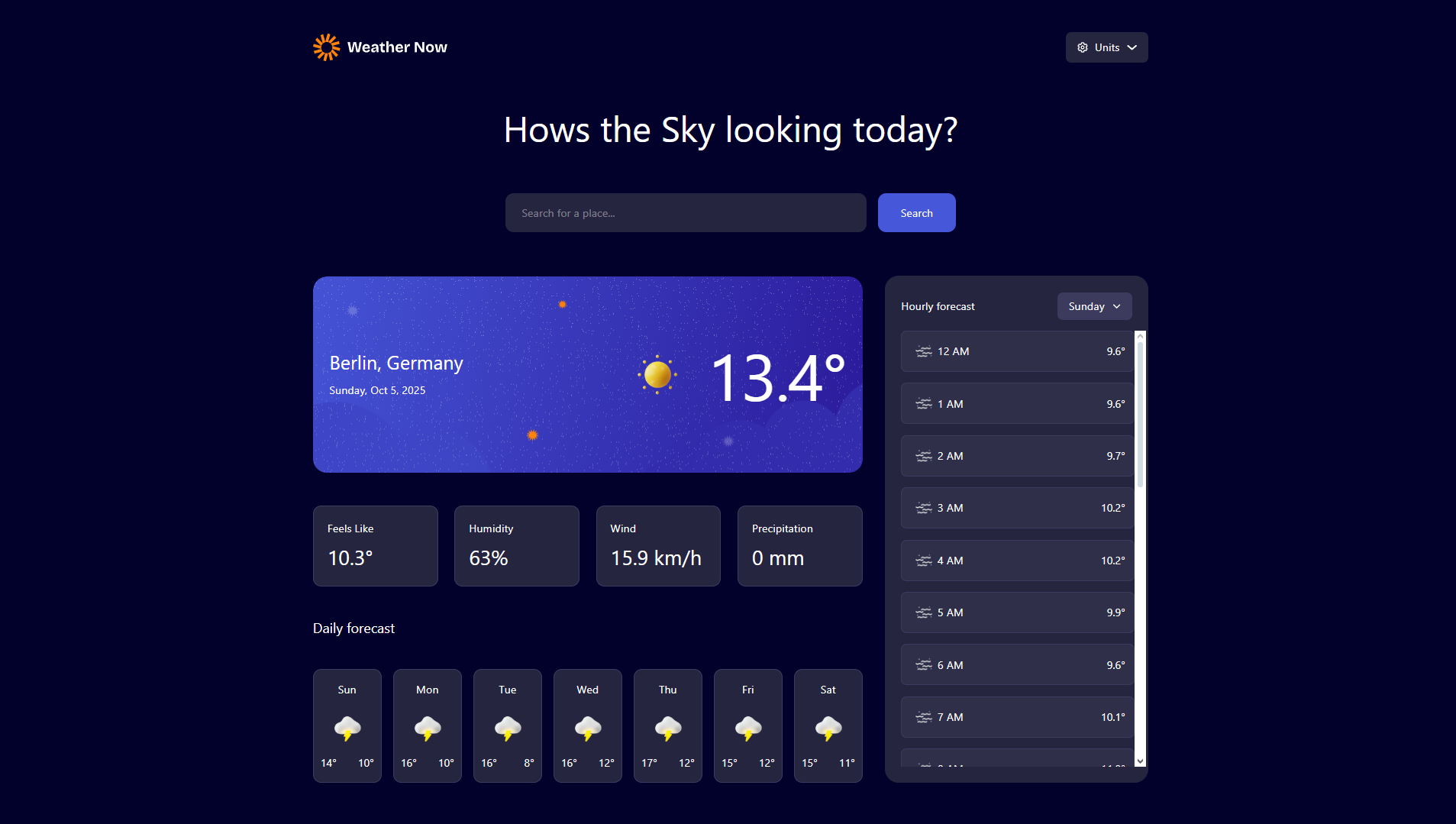
Task: Click the Daily forecast heading
Action: tap(354, 629)
